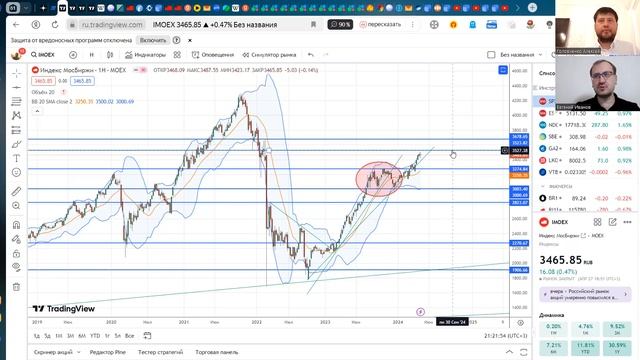640x360 pixels.
Task: Click the Включить protection button
Action: point(153,40)
